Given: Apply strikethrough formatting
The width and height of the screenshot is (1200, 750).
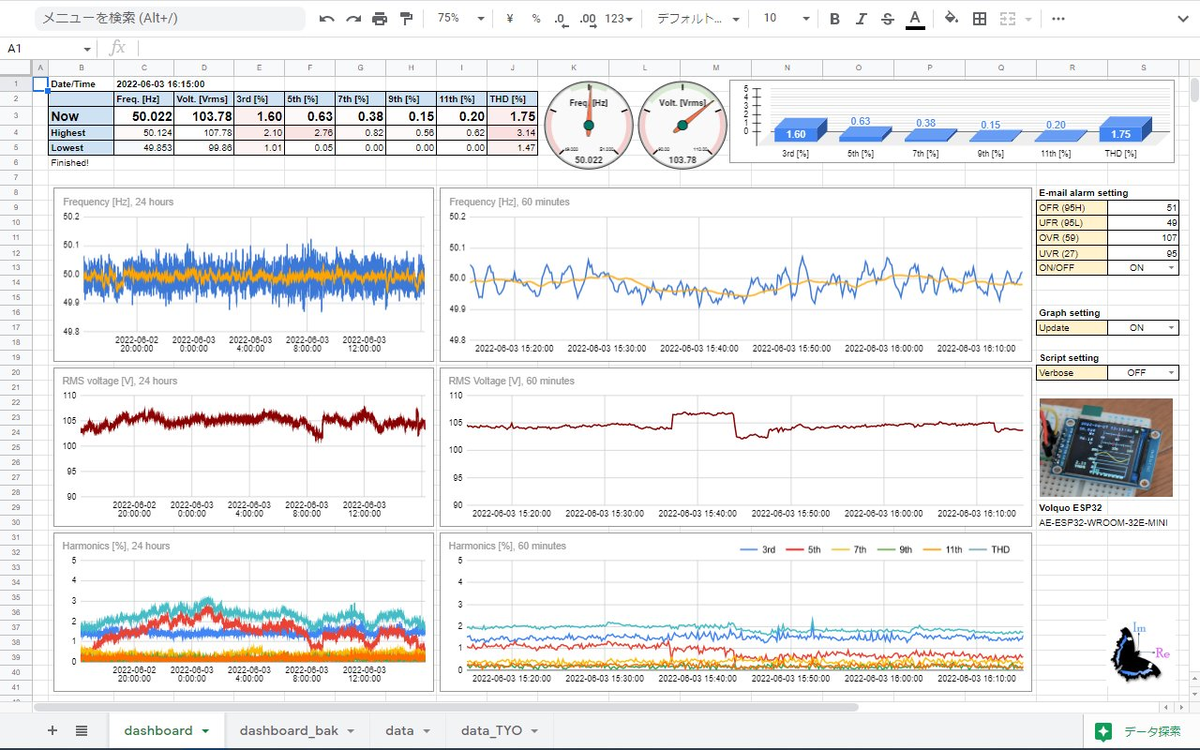Looking at the screenshot, I should click(x=887, y=19).
